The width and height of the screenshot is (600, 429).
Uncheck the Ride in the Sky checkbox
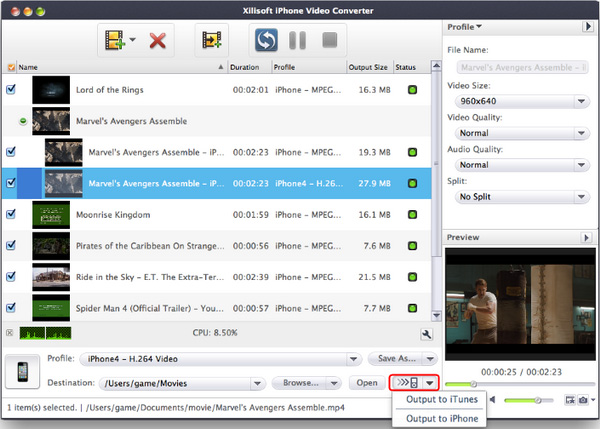coord(11,276)
